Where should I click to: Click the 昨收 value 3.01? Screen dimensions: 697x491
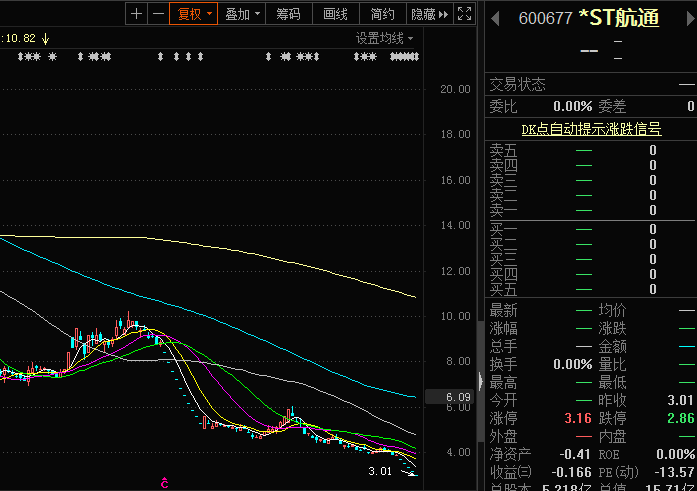680,400
